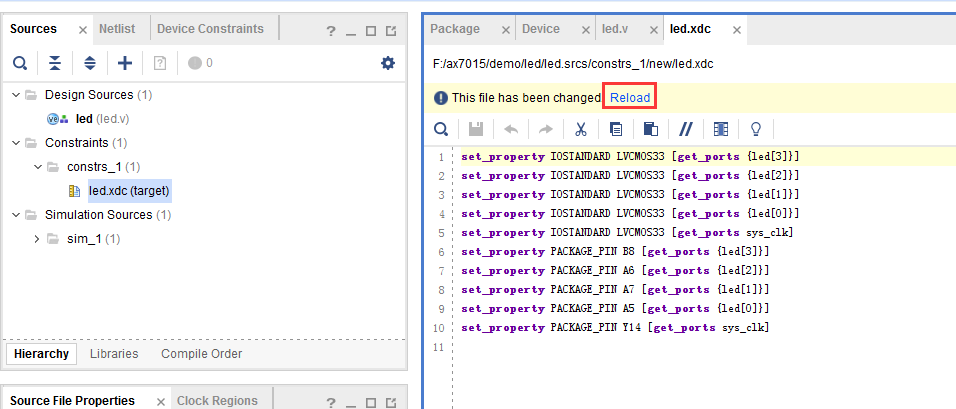Open find in the led.xdc editor
This screenshot has width=956, height=409.
[x=441, y=129]
